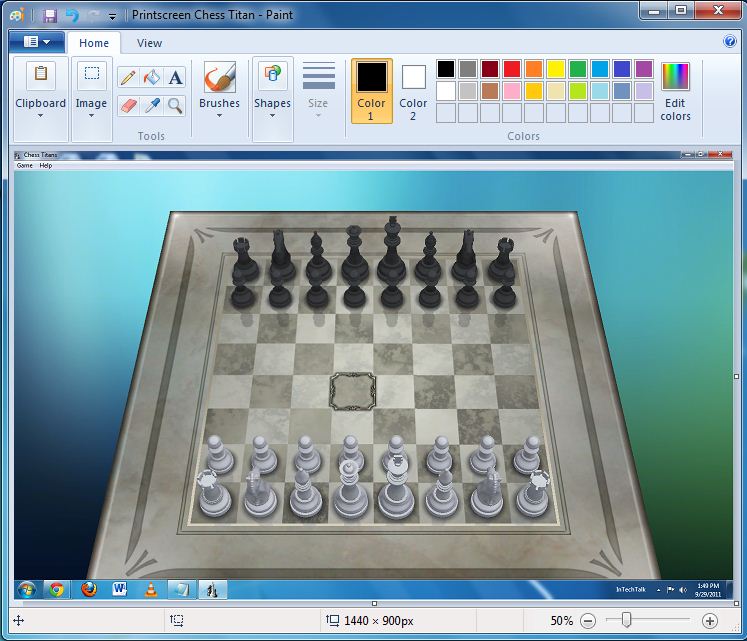
Task: Open the Paint file menu button
Action: point(37,42)
